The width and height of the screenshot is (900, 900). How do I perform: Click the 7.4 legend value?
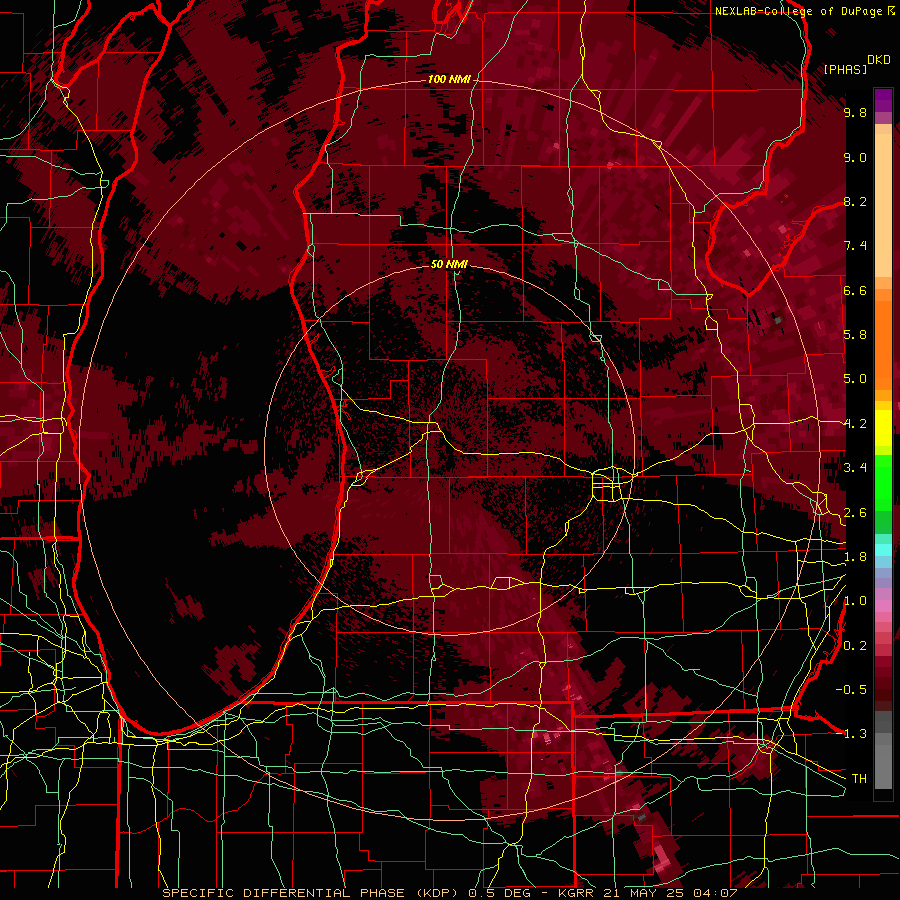(855, 246)
